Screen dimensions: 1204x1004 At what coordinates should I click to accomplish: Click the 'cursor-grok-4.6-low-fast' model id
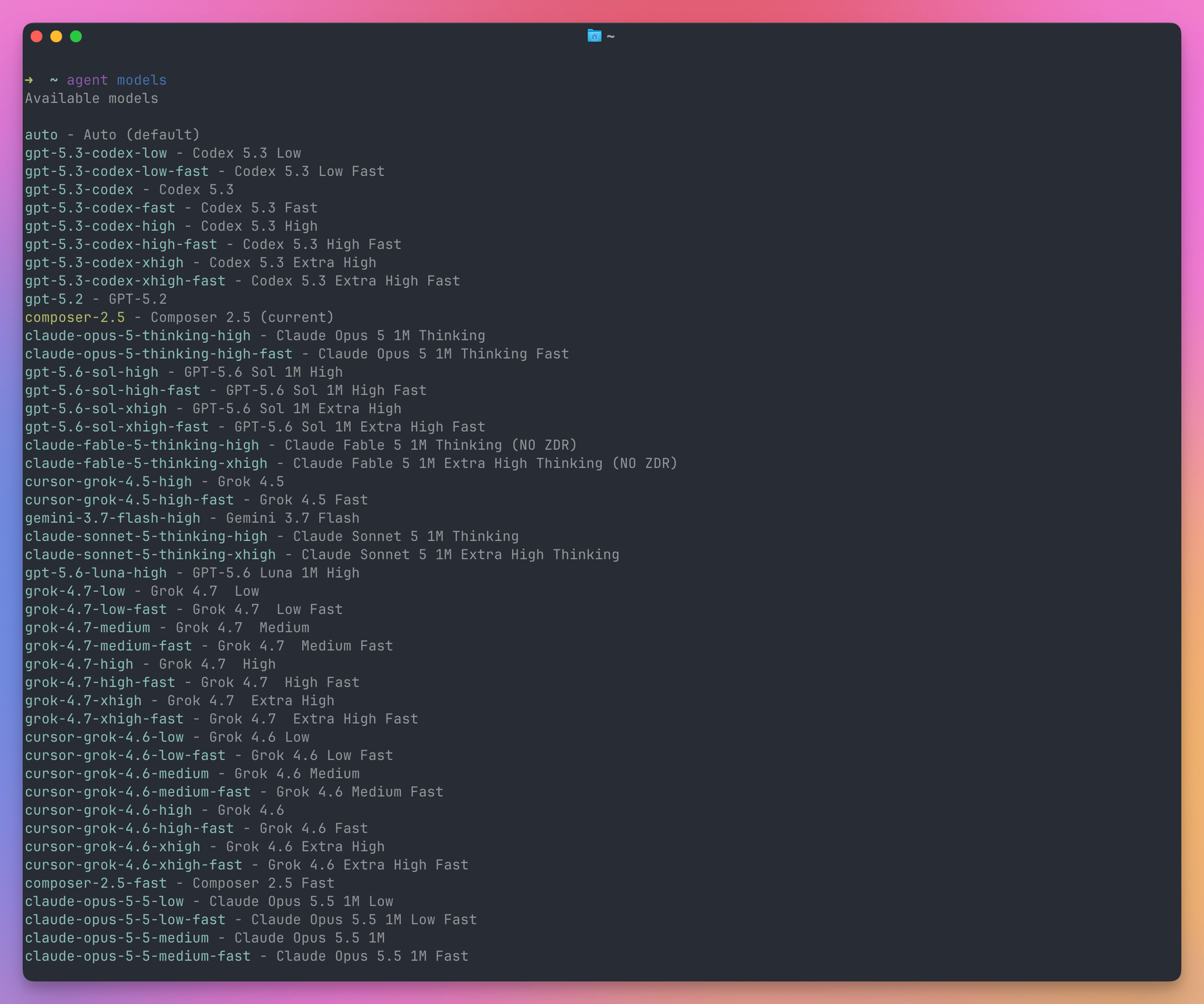[x=125, y=756]
